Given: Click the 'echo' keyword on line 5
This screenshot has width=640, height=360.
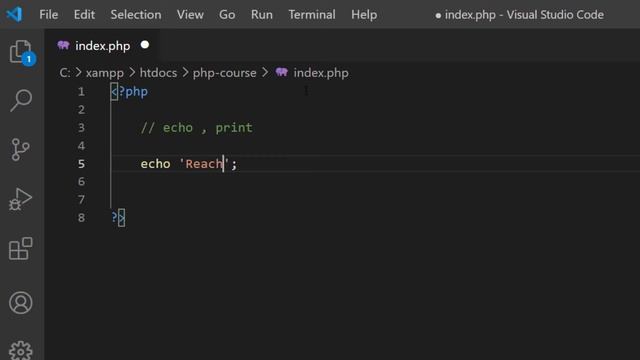Looking at the screenshot, I should [x=156, y=164].
